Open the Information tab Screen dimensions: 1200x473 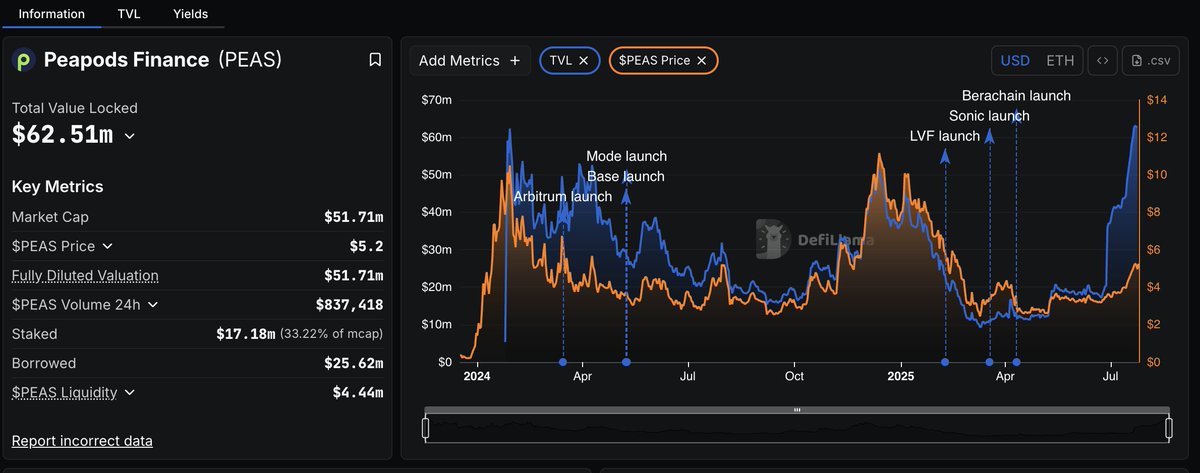[x=52, y=14]
